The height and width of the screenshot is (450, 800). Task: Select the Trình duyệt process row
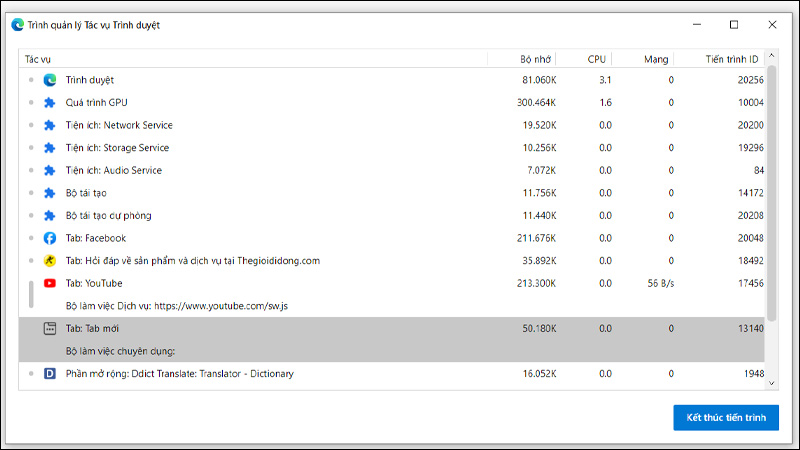[x=392, y=80]
